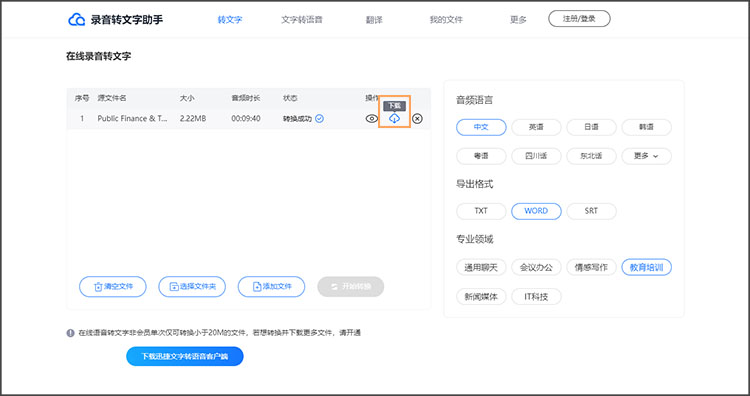
Task: Click the 2.22MB size cell
Action: click(x=193, y=118)
